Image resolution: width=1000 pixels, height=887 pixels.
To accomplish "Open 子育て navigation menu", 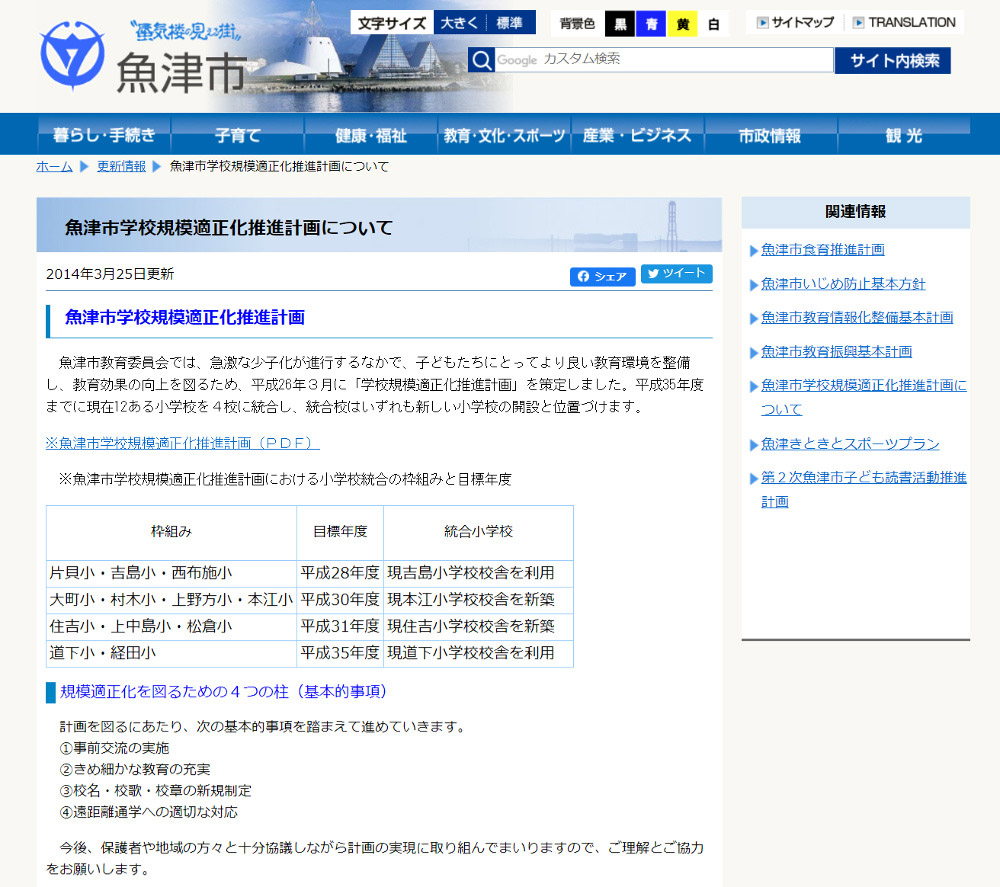I will tap(237, 135).
